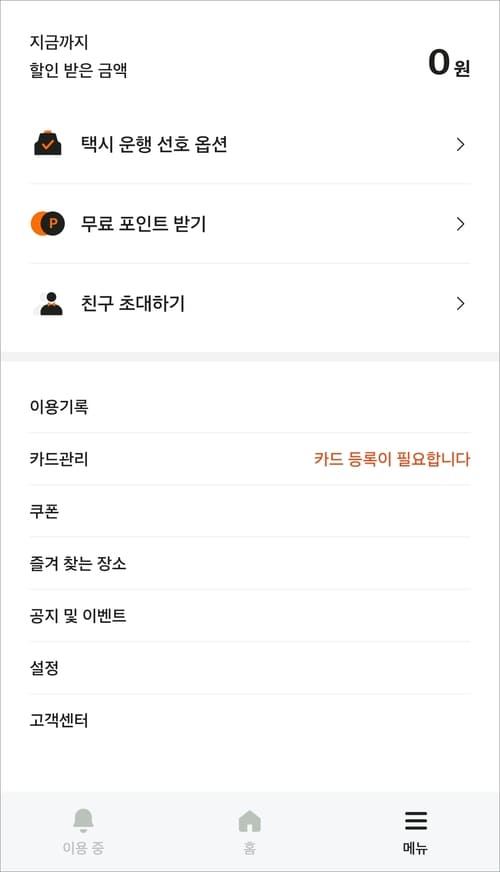Select the 쿠폰 menu entry

[x=250, y=511]
